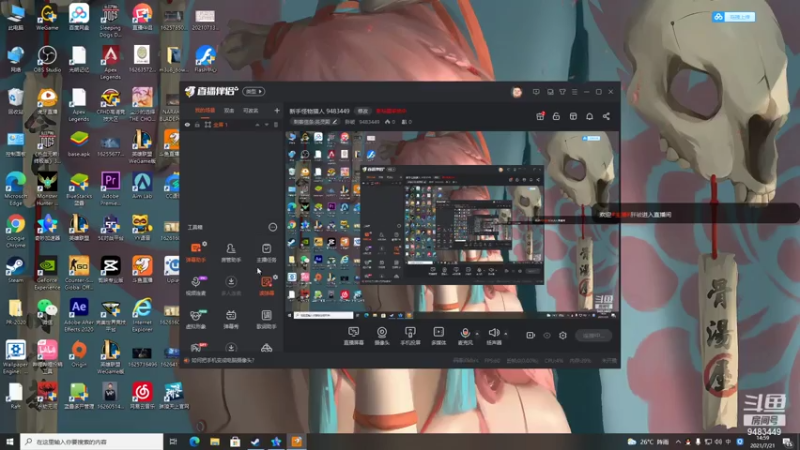Image resolution: width=800 pixels, height=450 pixels.
Task: Open the 房管助手 tool
Action: click(231, 252)
